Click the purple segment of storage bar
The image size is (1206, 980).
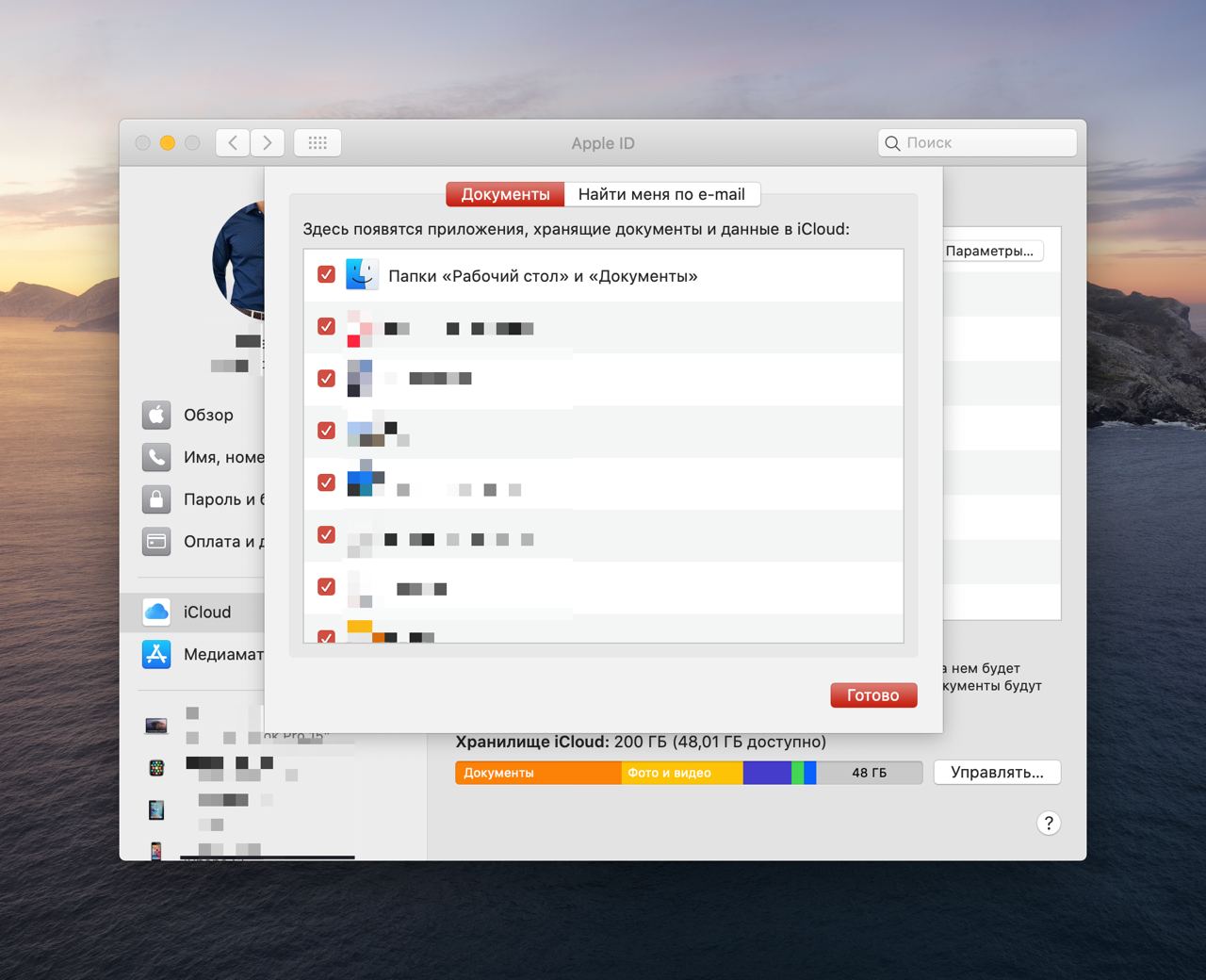[x=767, y=773]
